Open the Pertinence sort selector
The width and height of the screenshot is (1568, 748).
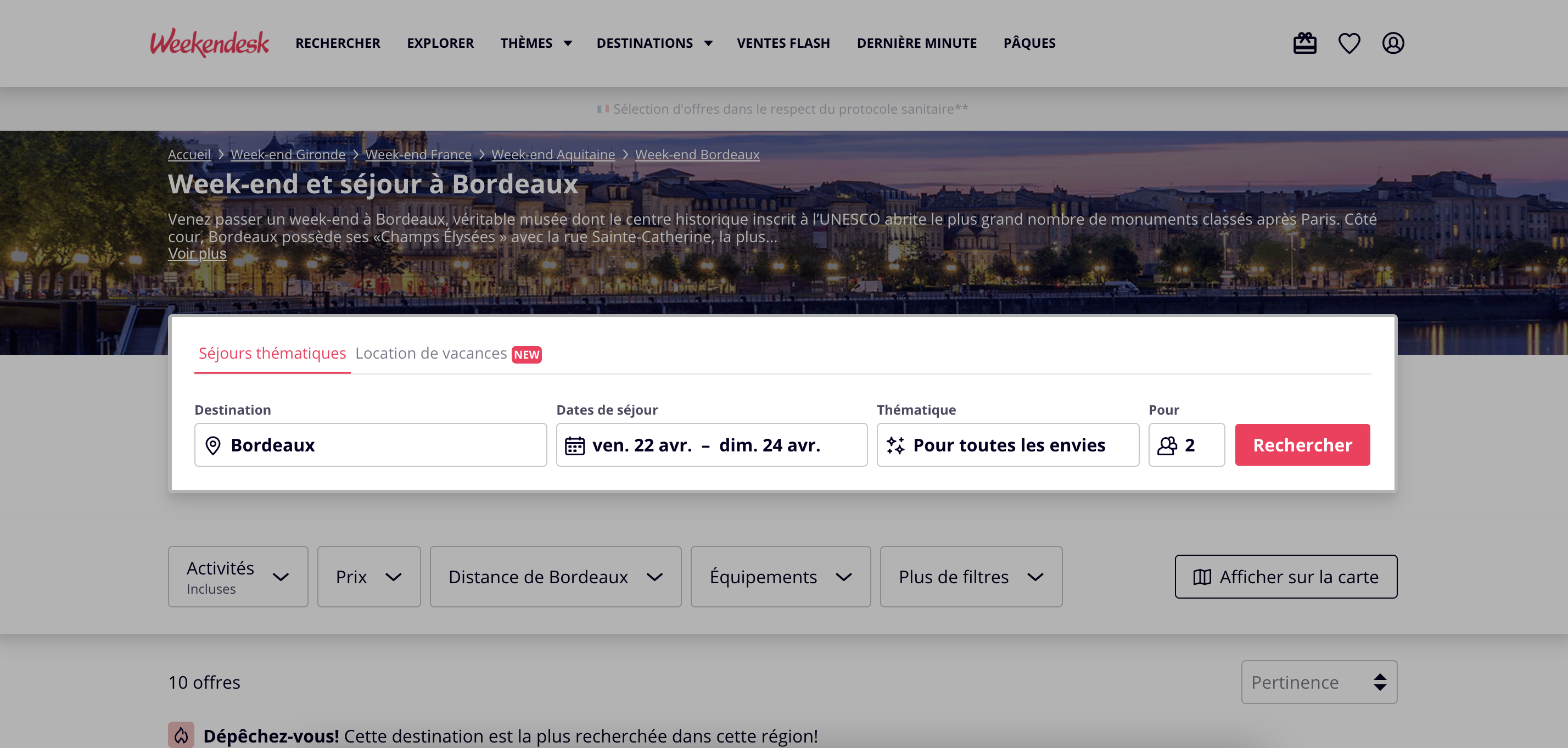[x=1319, y=682]
